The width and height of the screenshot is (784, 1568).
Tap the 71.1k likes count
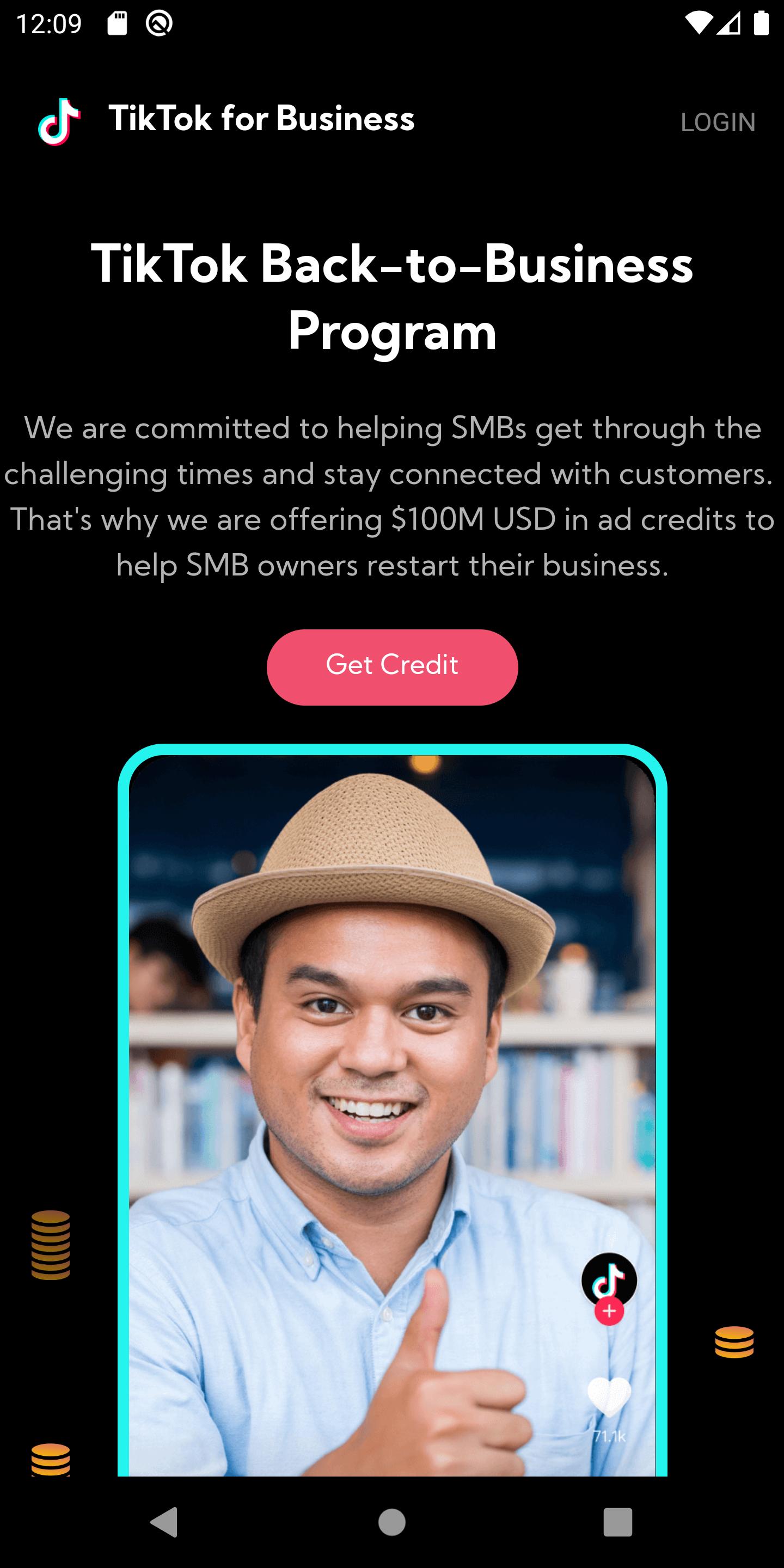pyautogui.click(x=609, y=1437)
